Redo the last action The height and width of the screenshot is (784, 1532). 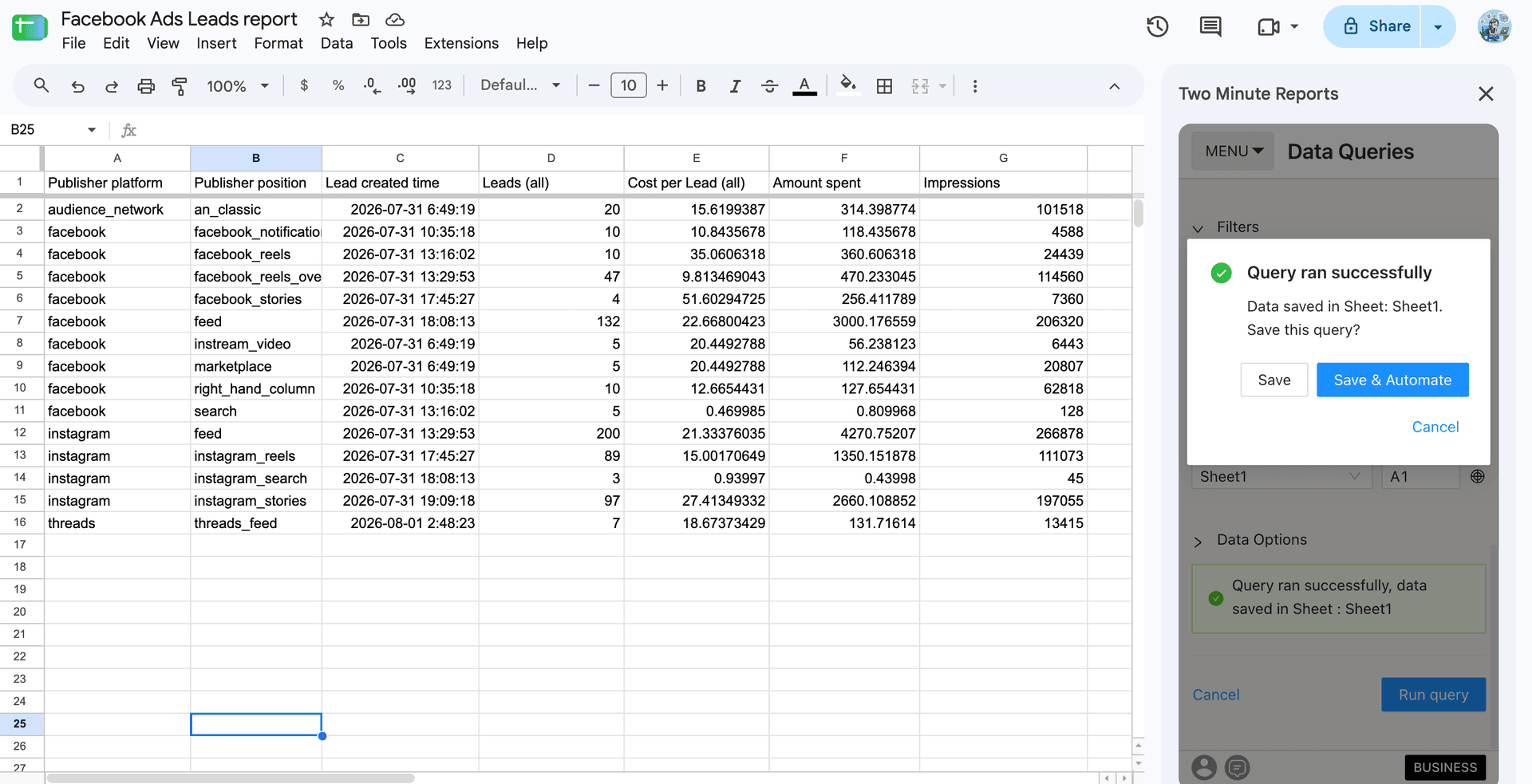112,86
